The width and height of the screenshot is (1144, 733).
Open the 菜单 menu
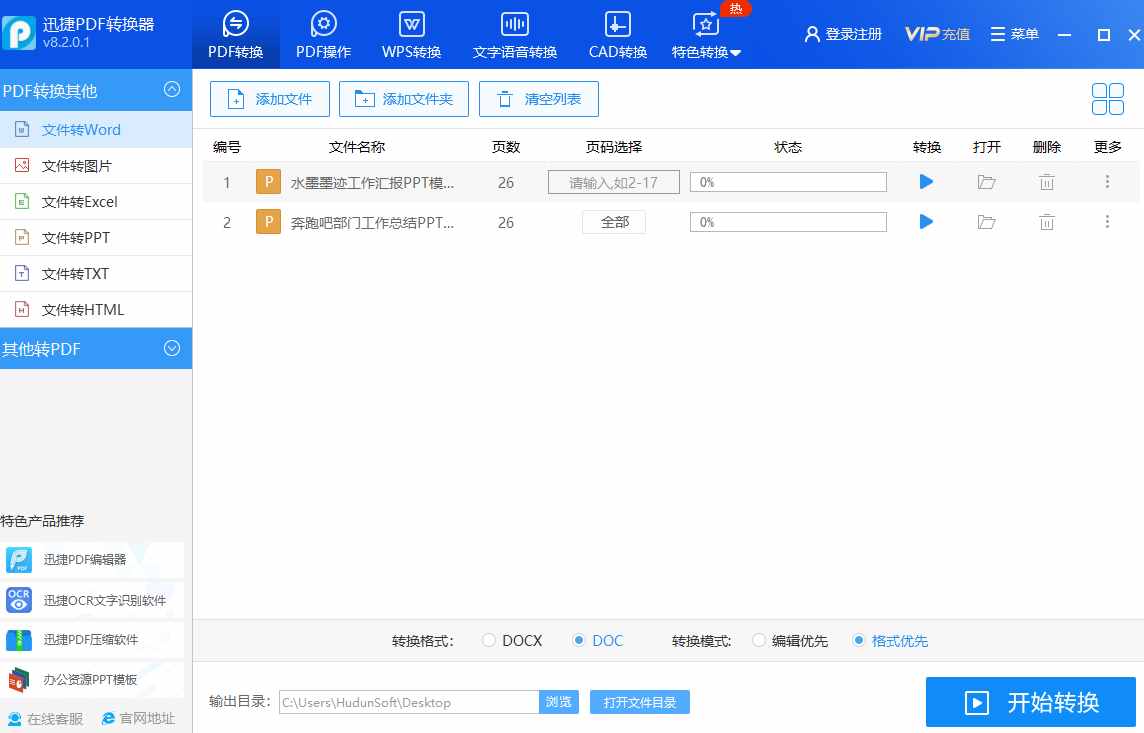click(1014, 33)
